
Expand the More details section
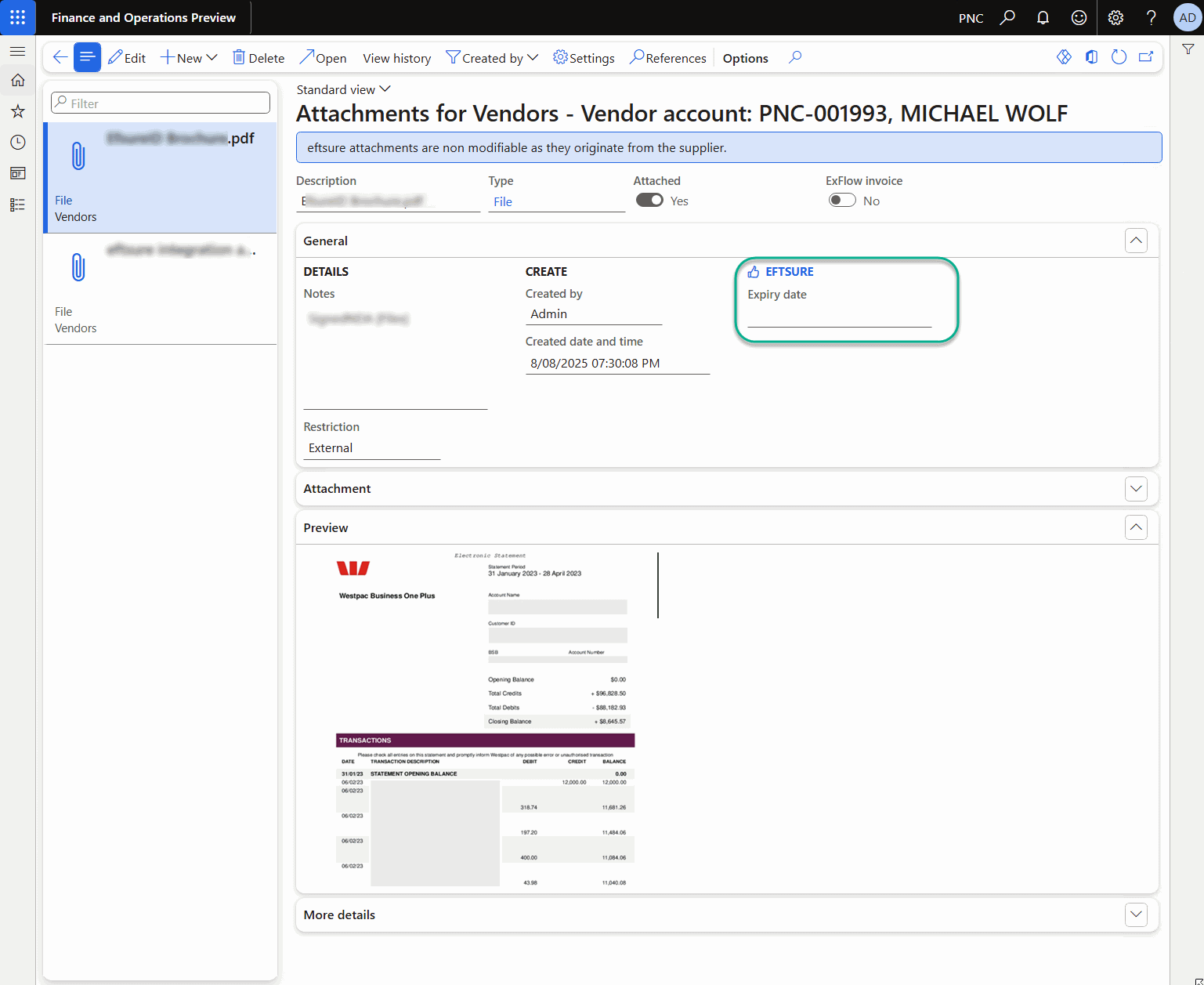1136,914
